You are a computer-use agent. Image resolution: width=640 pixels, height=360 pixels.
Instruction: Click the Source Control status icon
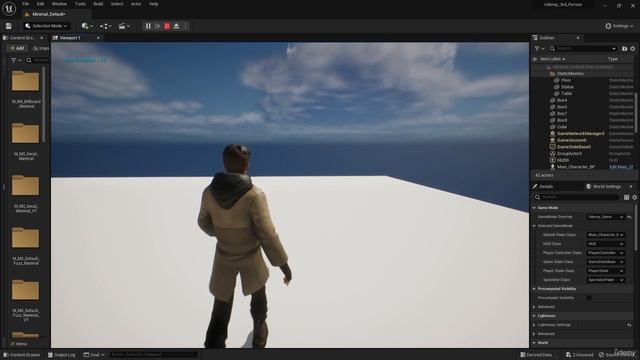(601, 355)
